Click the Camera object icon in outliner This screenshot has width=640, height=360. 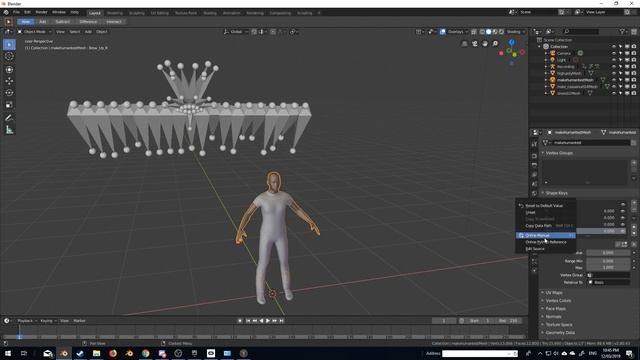tap(553, 53)
